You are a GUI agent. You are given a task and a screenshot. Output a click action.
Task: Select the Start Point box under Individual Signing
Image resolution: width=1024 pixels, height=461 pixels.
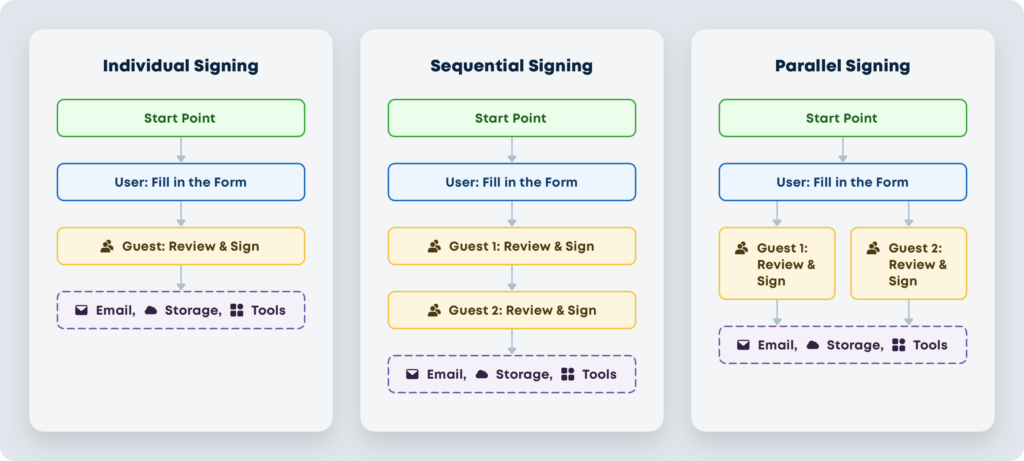click(180, 118)
